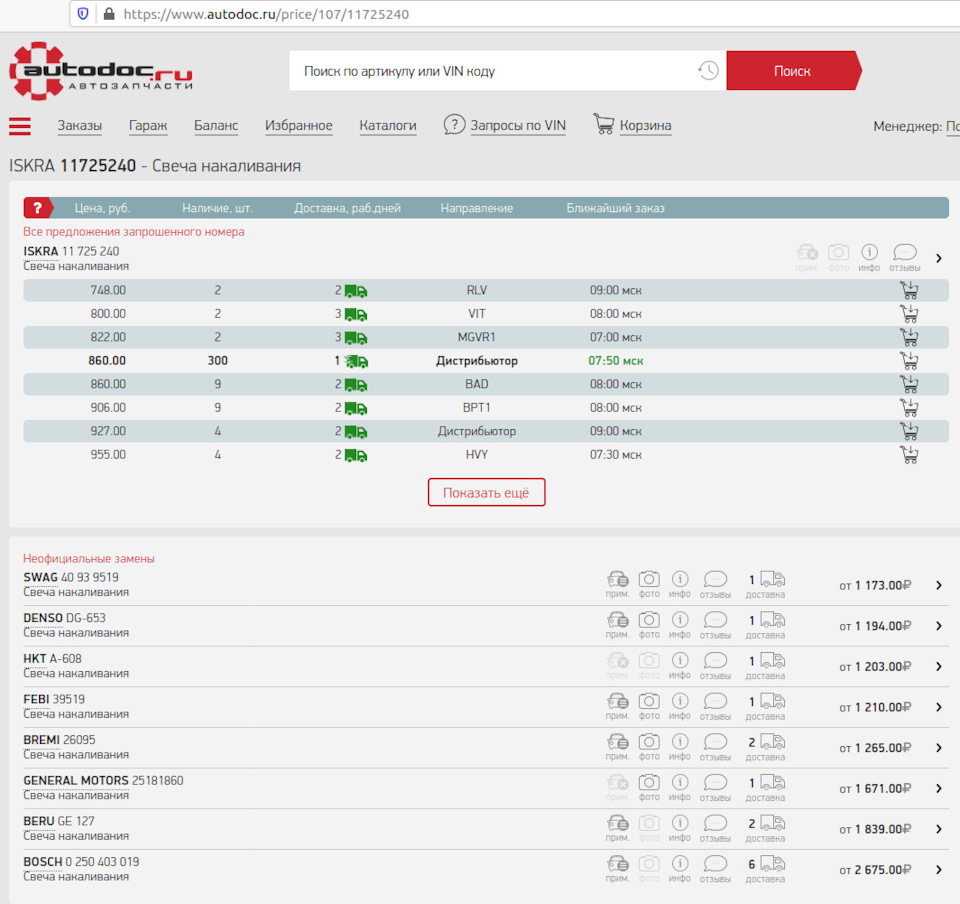
Task: Expand the HKT A-608 offers
Action: 939,667
